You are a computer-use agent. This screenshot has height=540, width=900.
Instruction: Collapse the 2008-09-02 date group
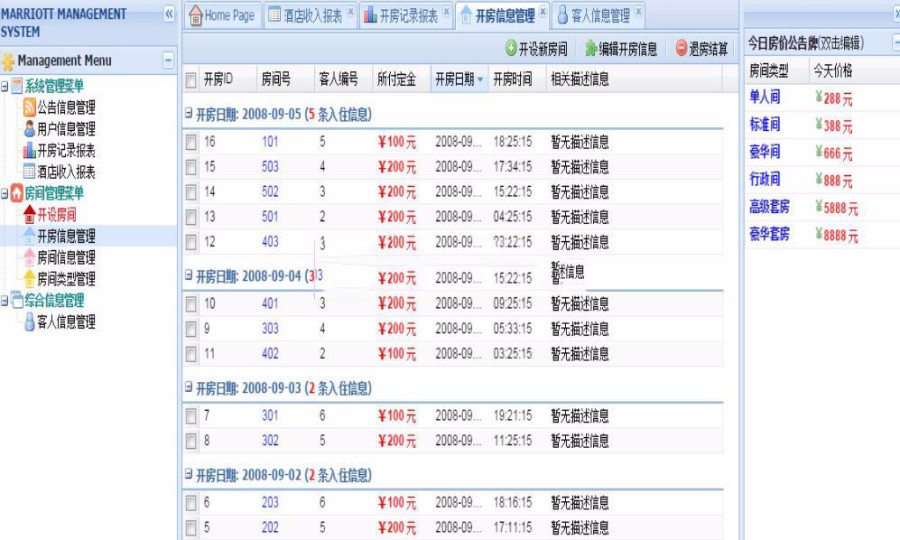188,473
